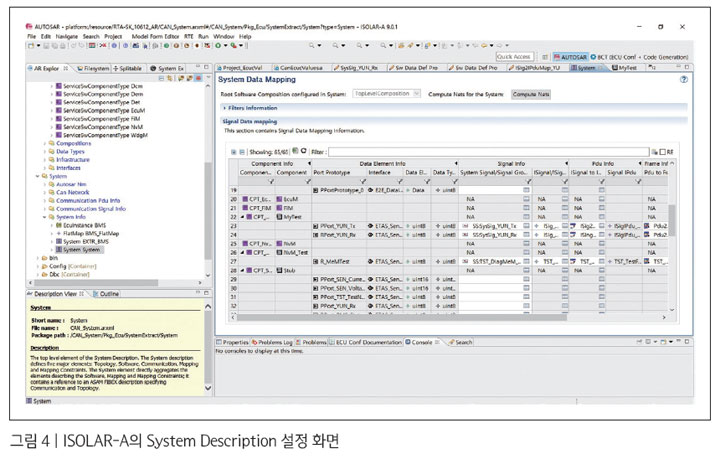
Task: Toggle the RE checkbox next to the Filter field
Action: coord(663,152)
